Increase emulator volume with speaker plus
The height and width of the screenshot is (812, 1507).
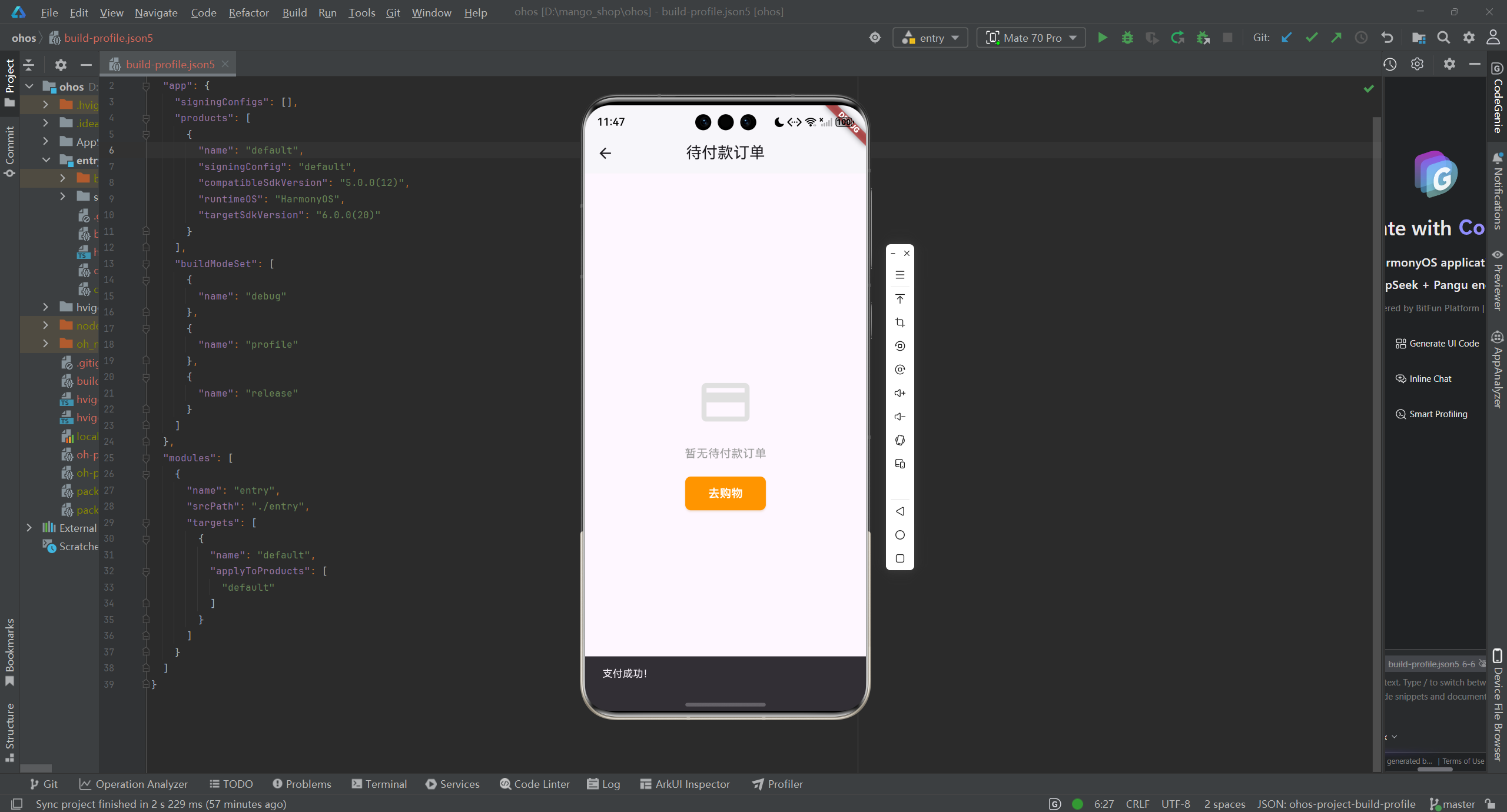pos(899,393)
